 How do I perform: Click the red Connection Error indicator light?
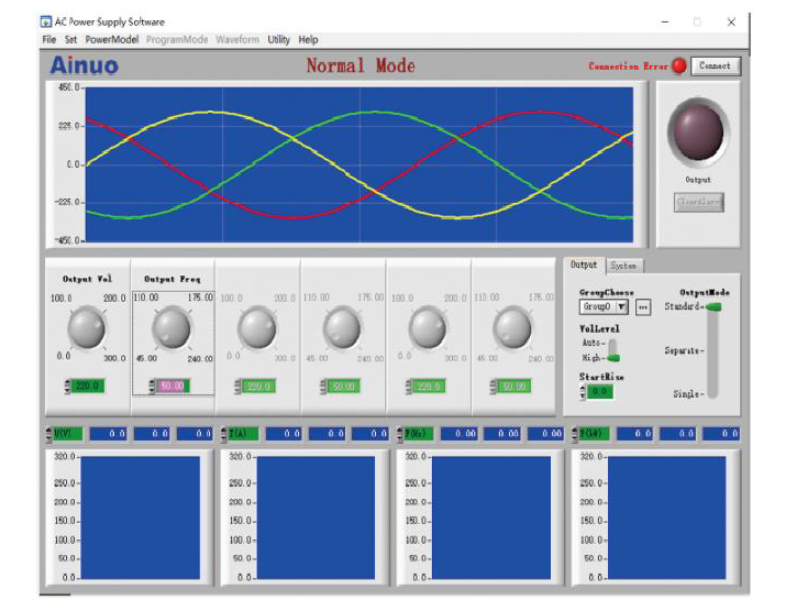pyautogui.click(x=679, y=66)
